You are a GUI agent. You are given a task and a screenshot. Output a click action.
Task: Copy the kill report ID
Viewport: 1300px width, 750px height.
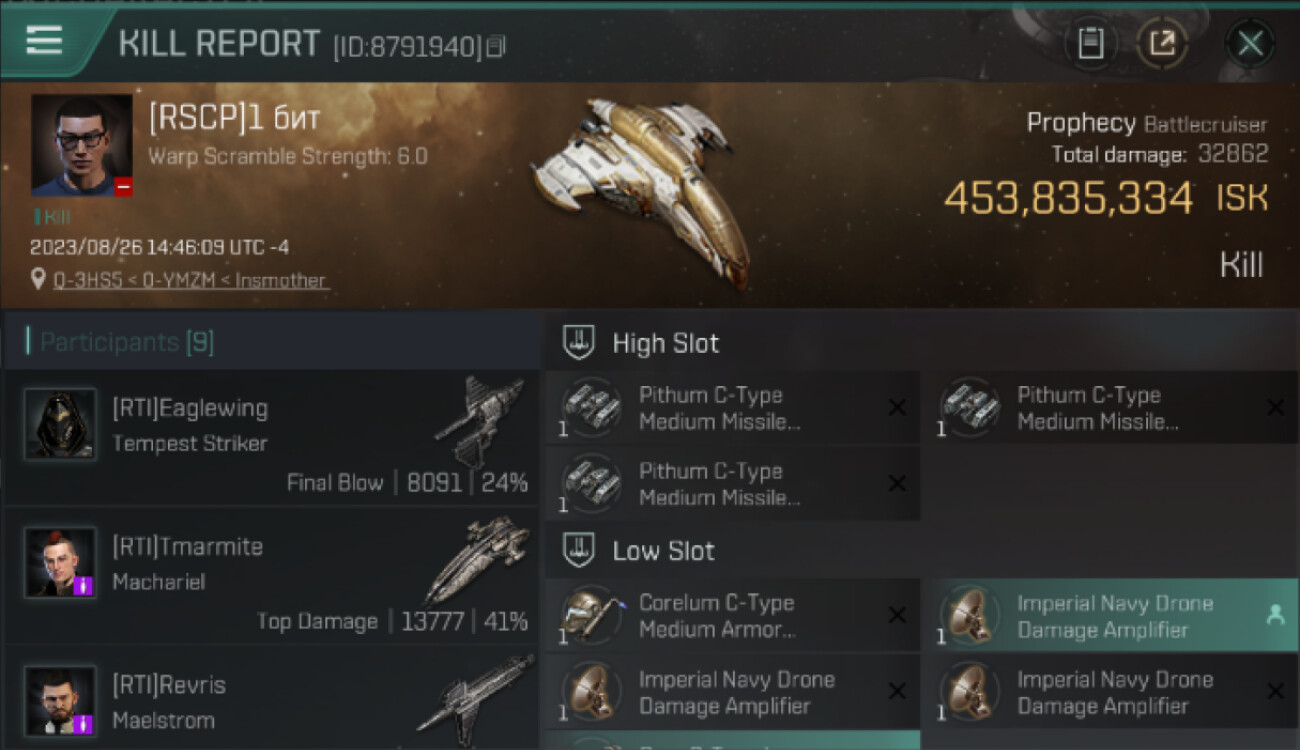coord(497,46)
